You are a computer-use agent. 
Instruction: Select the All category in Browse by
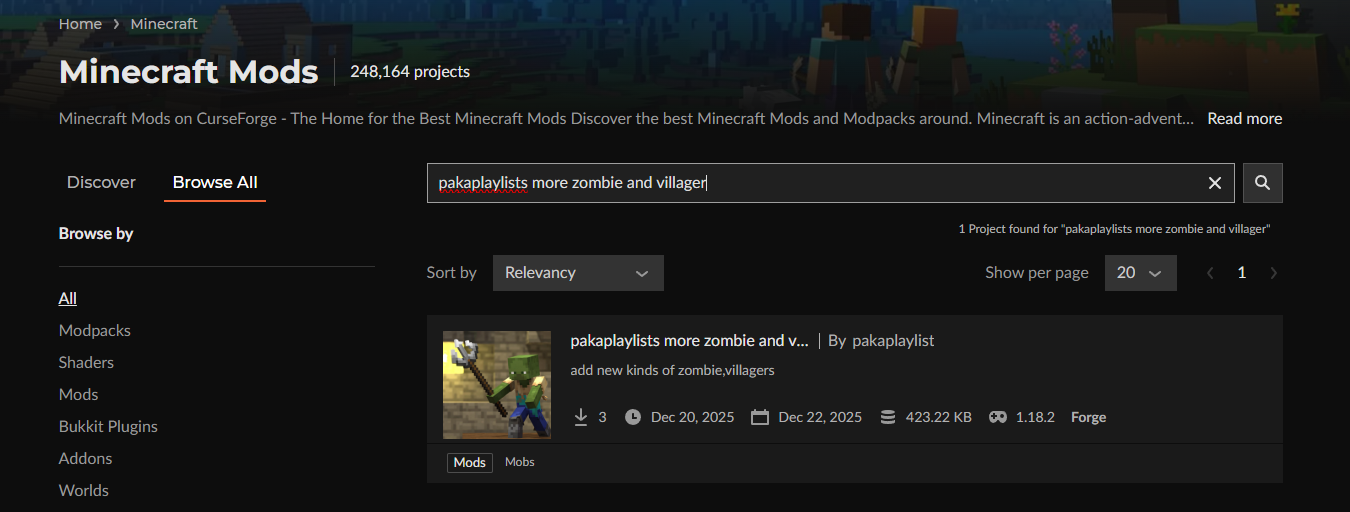[68, 298]
